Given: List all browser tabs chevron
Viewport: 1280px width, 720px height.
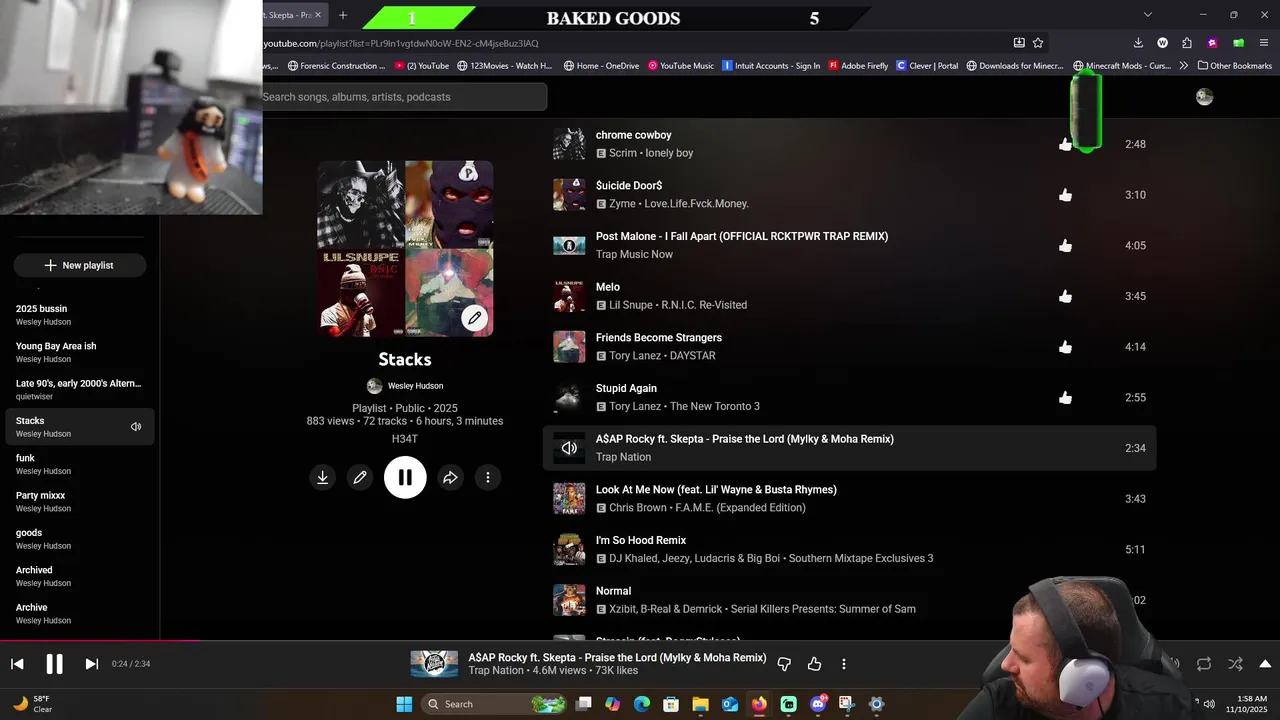Looking at the screenshot, I should [1148, 15].
